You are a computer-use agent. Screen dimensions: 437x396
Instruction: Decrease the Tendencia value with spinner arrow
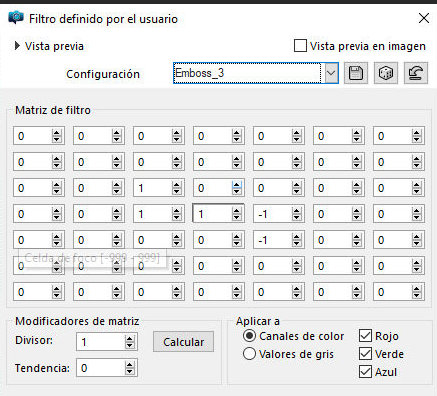pos(130,372)
